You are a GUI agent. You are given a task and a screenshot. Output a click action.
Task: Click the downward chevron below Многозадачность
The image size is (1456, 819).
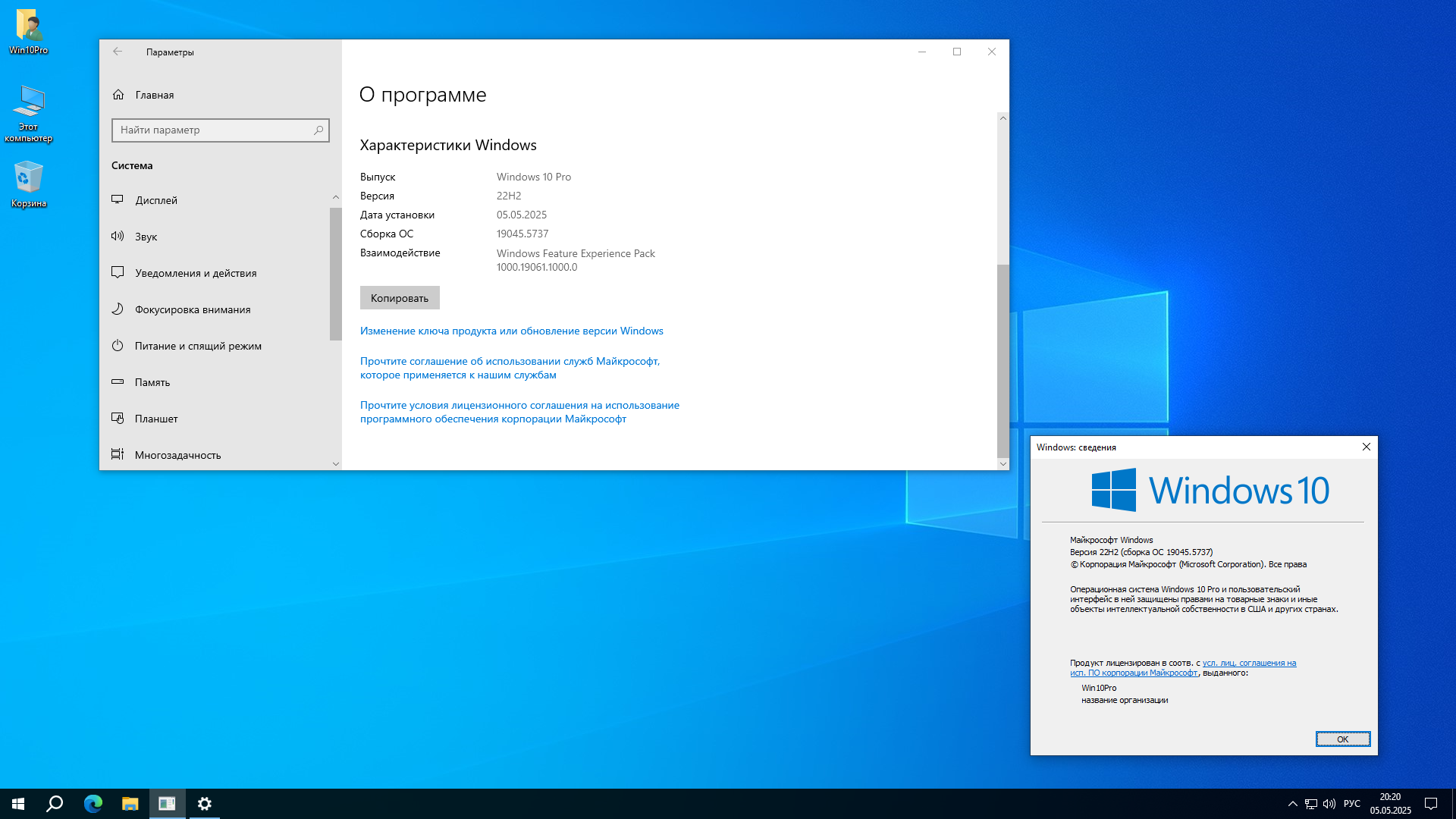click(x=336, y=463)
